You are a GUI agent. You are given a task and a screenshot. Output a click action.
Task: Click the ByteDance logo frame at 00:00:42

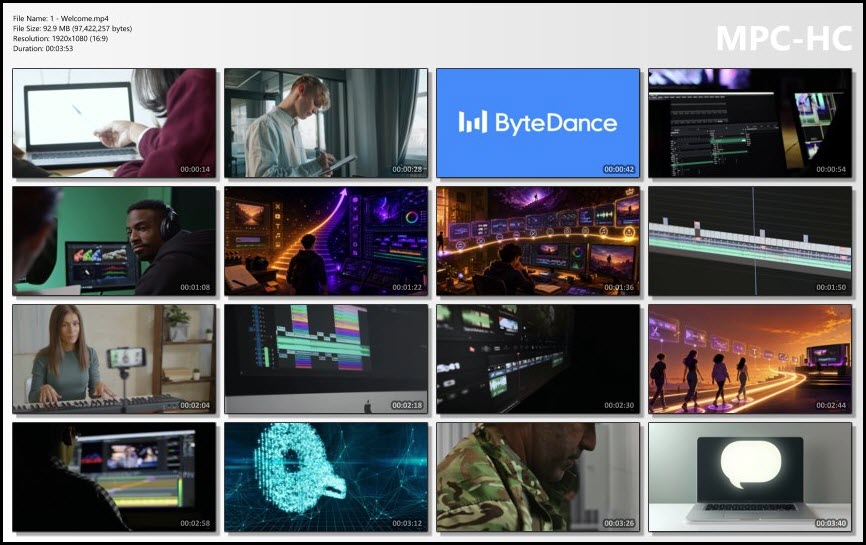coord(538,123)
